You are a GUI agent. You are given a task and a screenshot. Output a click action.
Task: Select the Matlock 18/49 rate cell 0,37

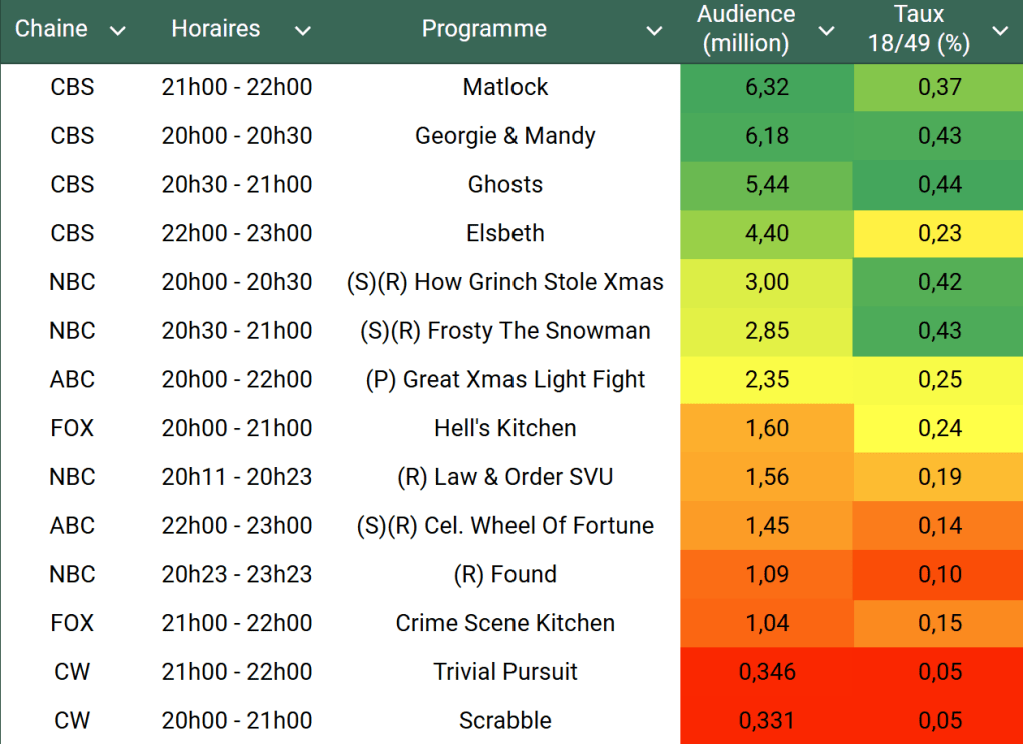click(939, 87)
